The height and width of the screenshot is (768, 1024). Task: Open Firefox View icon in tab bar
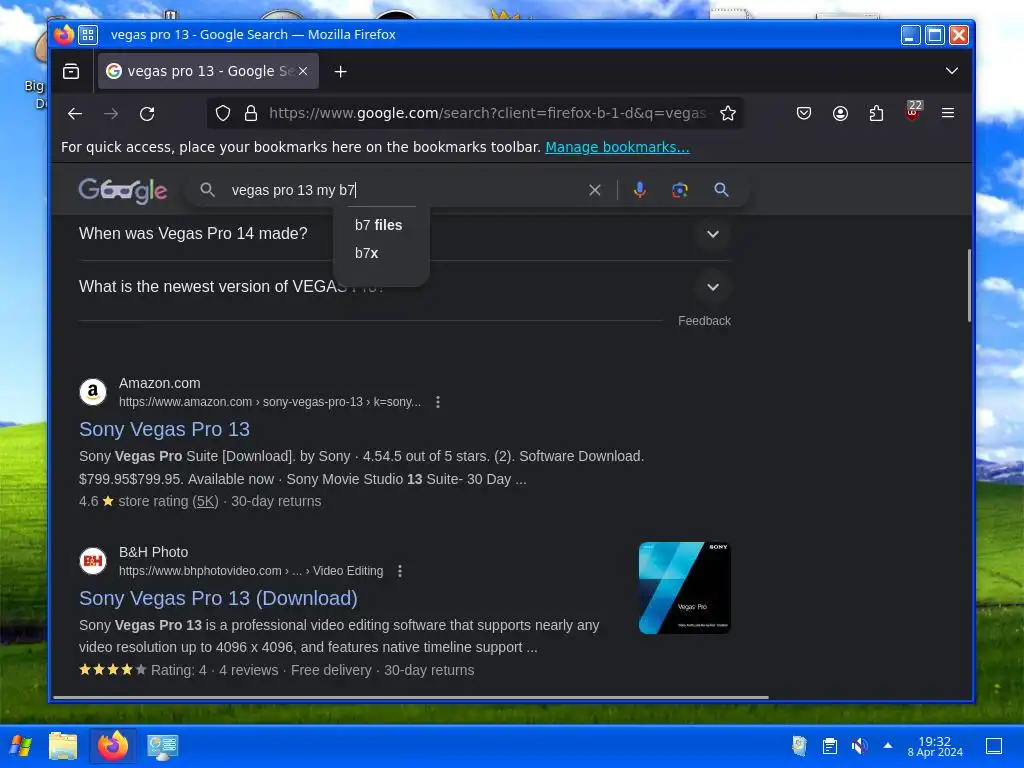click(x=71, y=71)
